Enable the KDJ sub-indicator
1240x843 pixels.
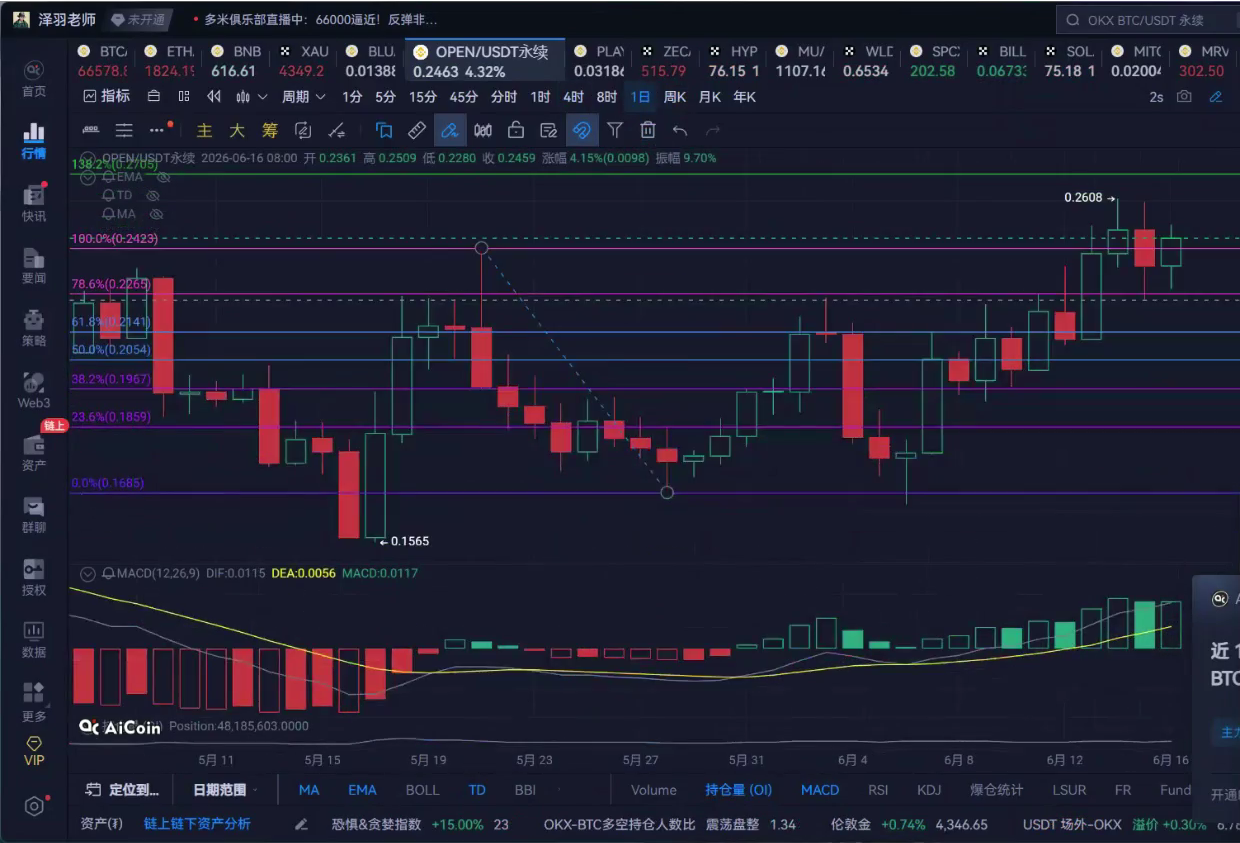(929, 790)
